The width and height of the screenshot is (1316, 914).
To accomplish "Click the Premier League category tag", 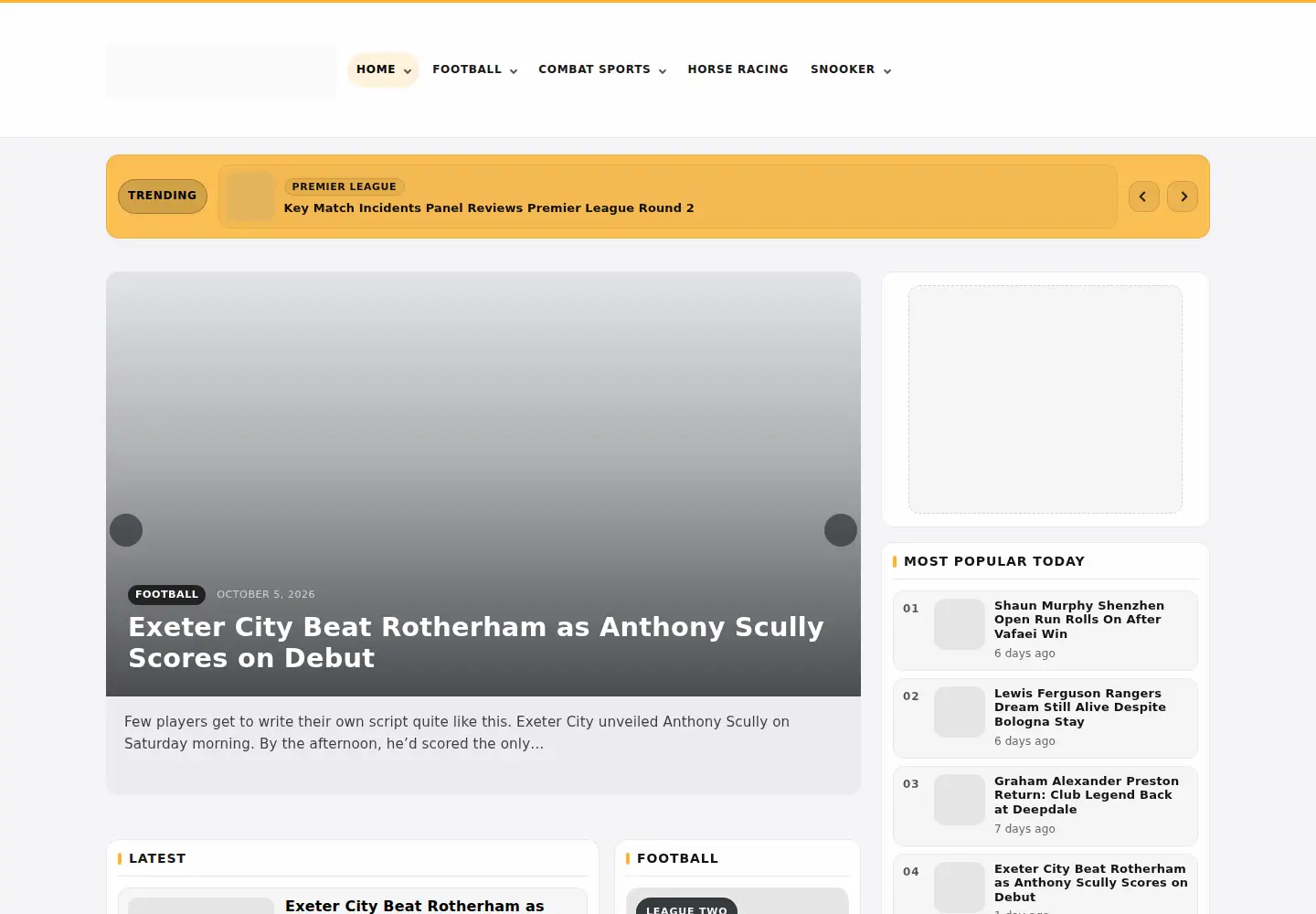I will pyautogui.click(x=345, y=186).
